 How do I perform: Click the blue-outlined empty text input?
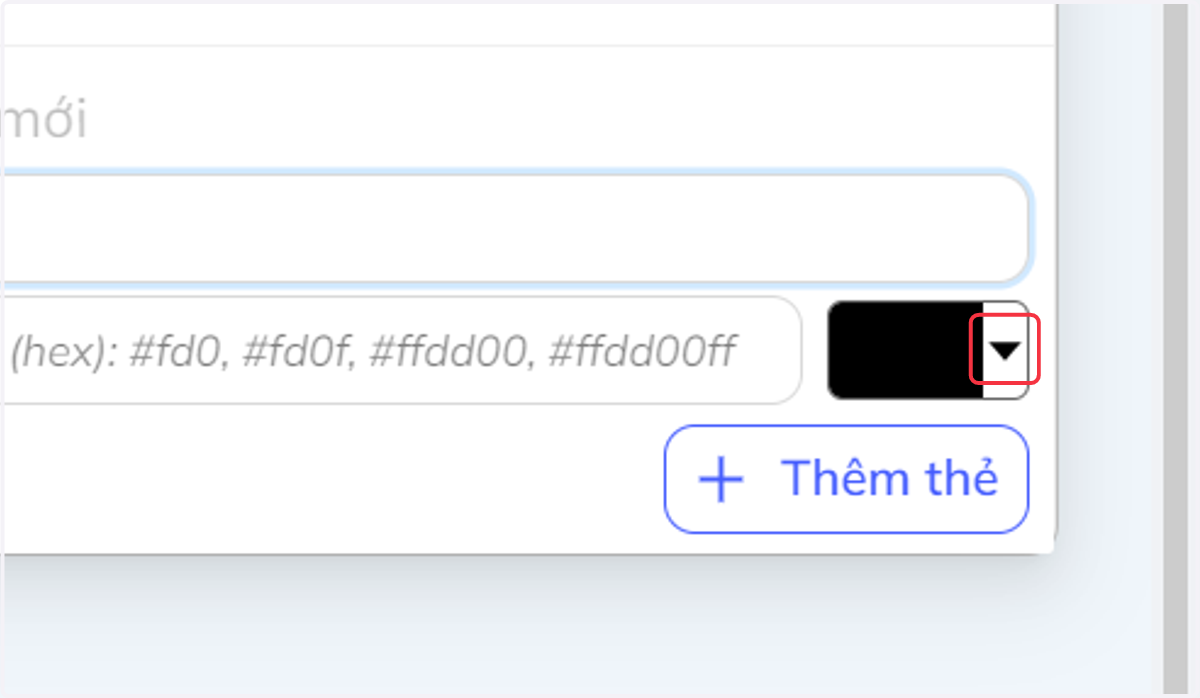coord(515,229)
